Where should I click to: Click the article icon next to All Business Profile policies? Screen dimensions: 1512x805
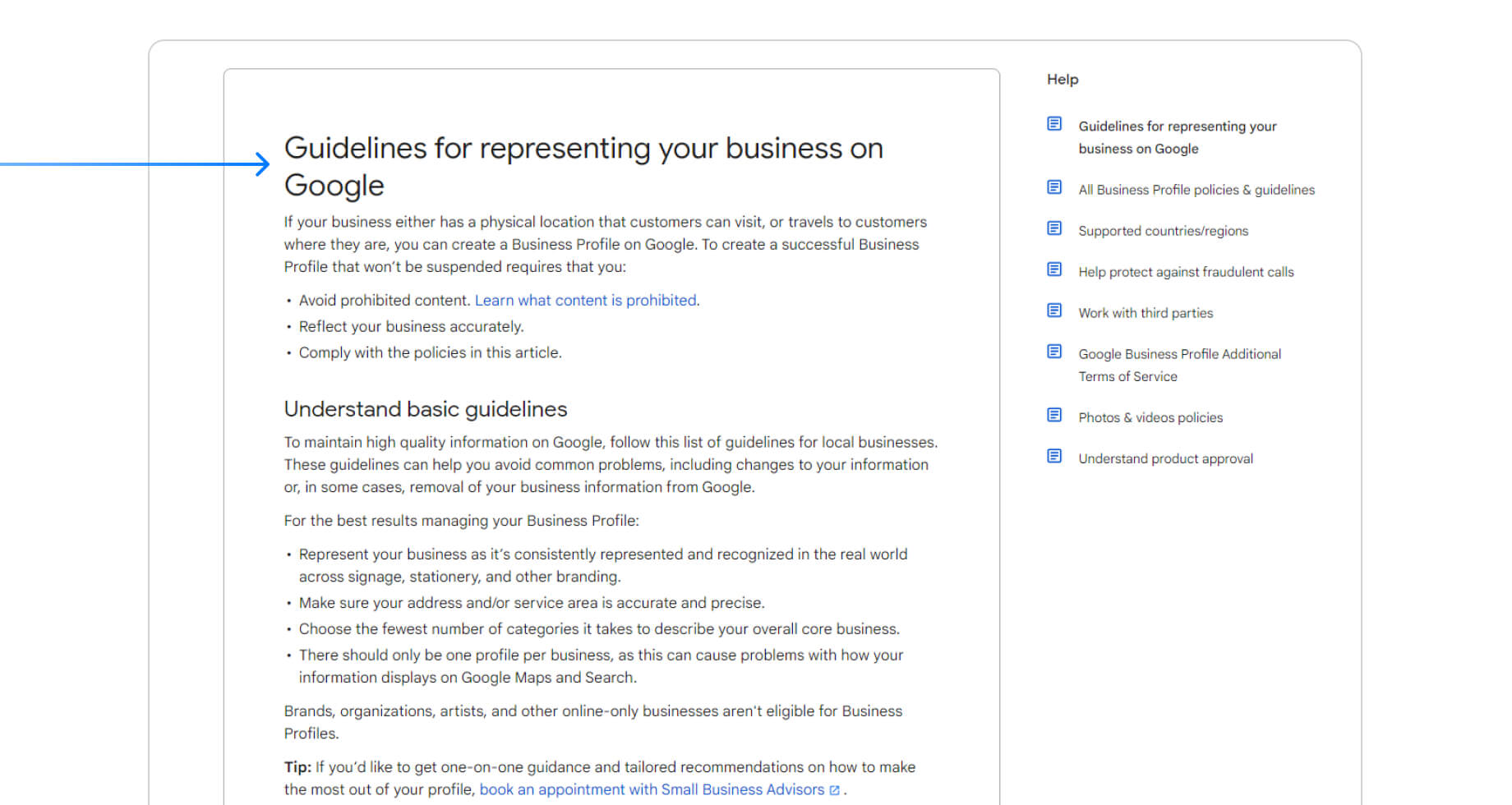pos(1054,187)
